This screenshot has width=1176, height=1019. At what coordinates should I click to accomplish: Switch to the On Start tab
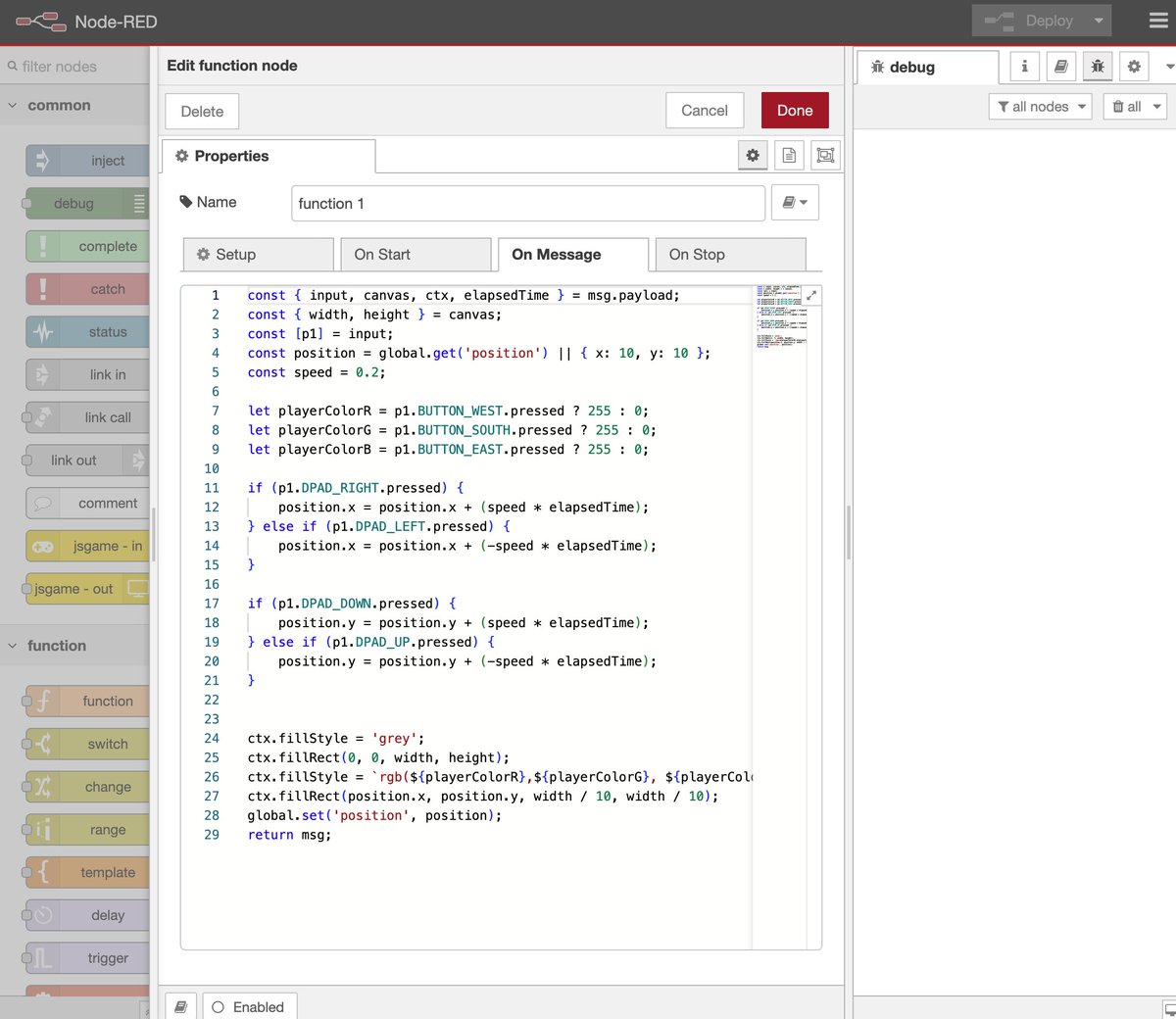pyautogui.click(x=416, y=255)
